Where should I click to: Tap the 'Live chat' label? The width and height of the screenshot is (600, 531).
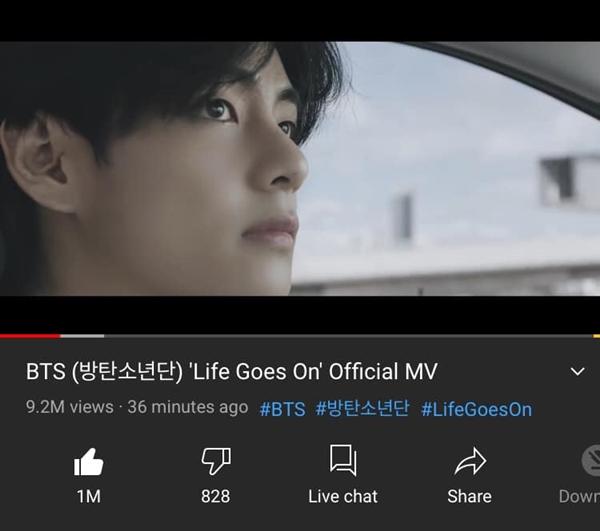tap(343, 497)
